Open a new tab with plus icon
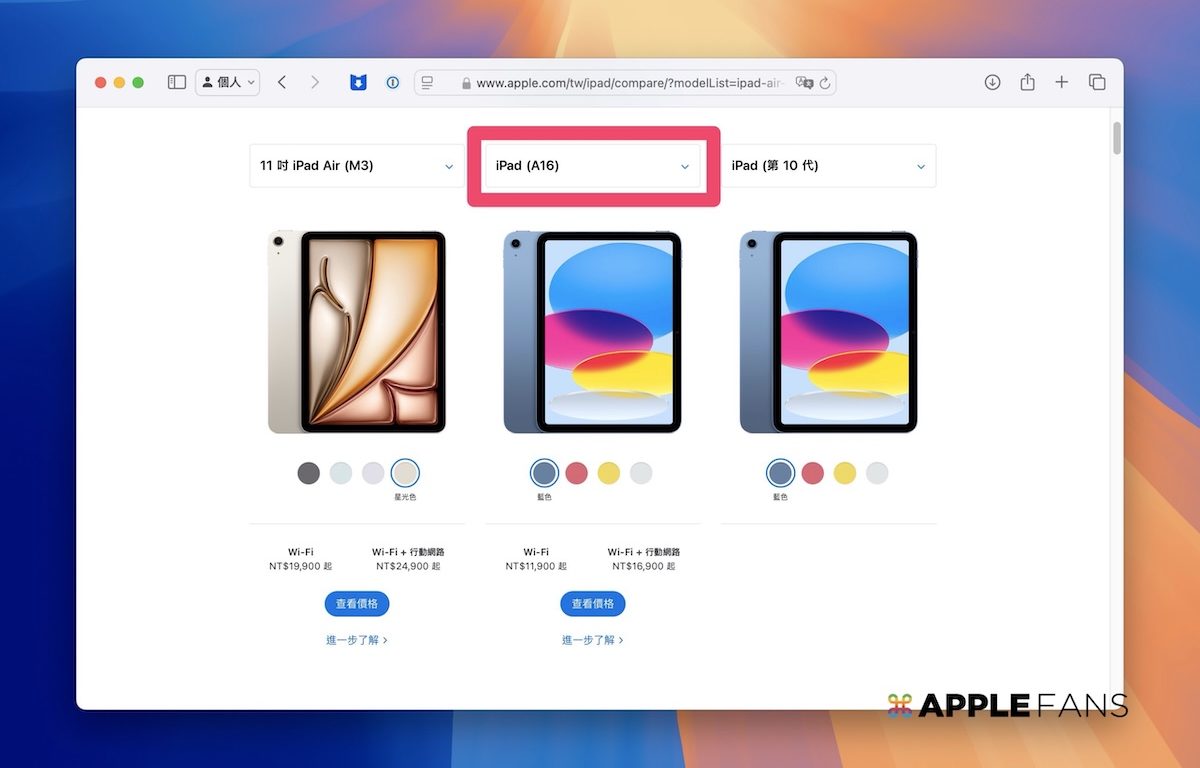This screenshot has width=1200, height=768. tap(1062, 83)
